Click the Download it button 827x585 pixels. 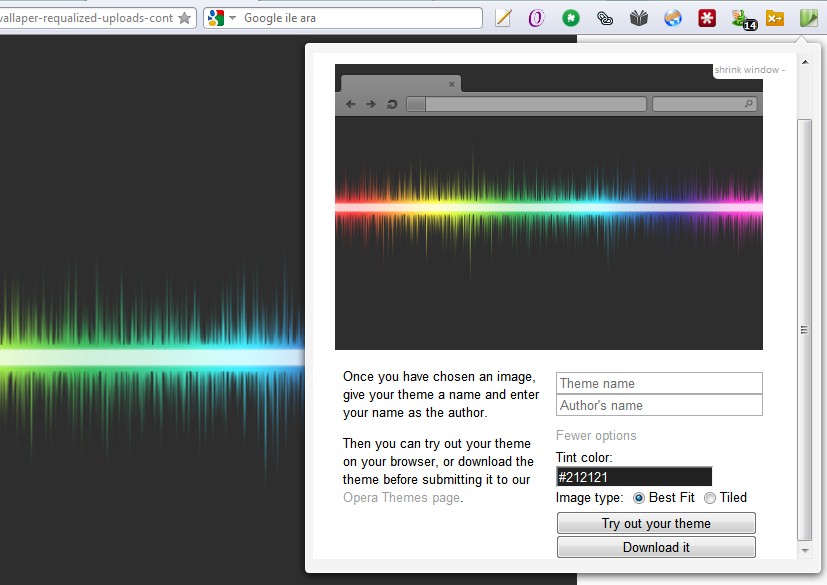pyautogui.click(x=656, y=547)
